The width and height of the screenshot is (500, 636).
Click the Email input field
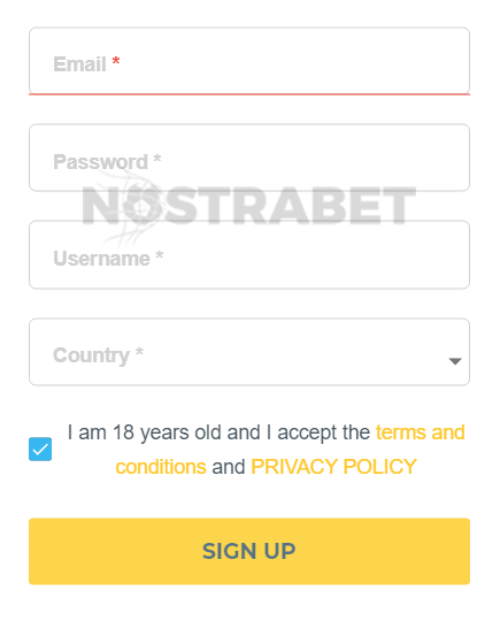pyautogui.click(x=249, y=61)
